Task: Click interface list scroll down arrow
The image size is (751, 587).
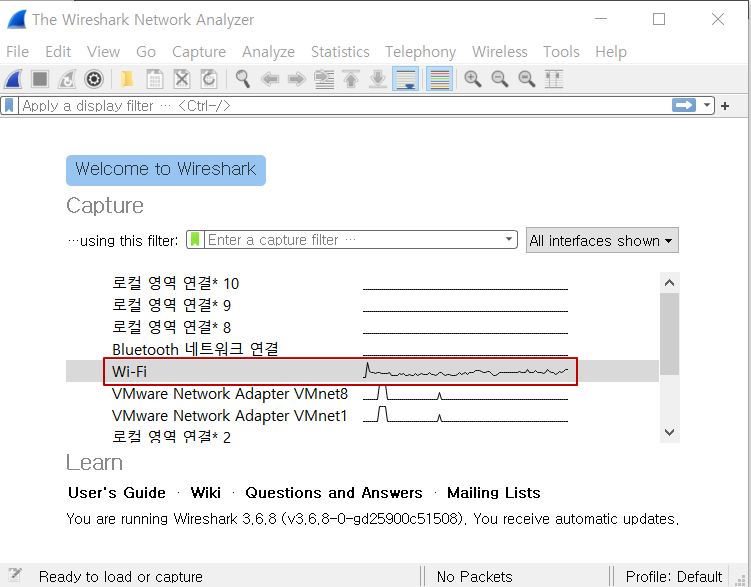Action: pyautogui.click(x=670, y=432)
